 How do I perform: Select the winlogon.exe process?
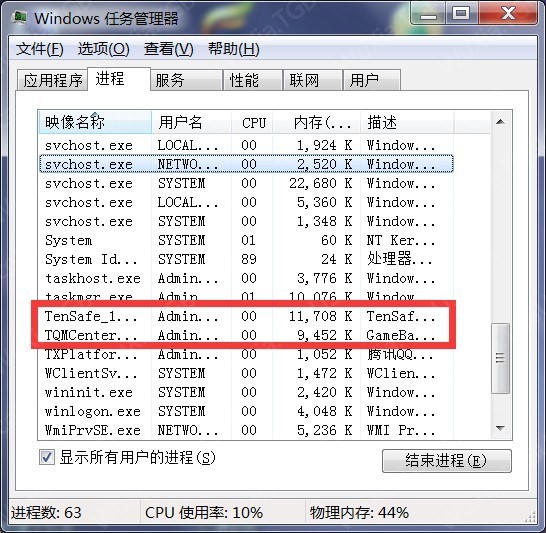click(x=246, y=411)
